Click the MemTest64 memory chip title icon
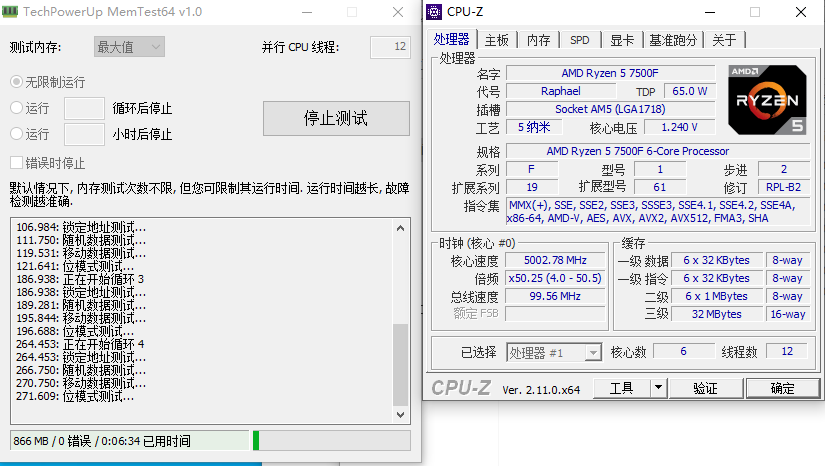Image resolution: width=825 pixels, height=466 pixels. 10,12
